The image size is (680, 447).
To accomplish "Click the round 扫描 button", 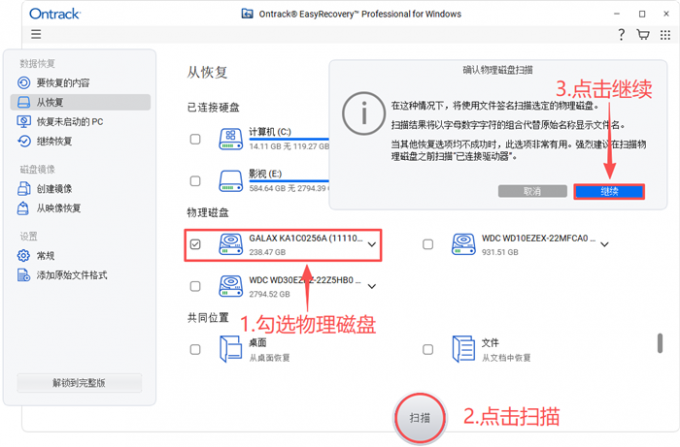I will (420, 418).
